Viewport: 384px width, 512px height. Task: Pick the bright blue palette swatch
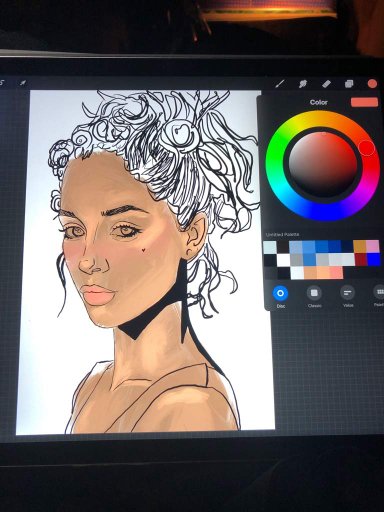[373, 259]
